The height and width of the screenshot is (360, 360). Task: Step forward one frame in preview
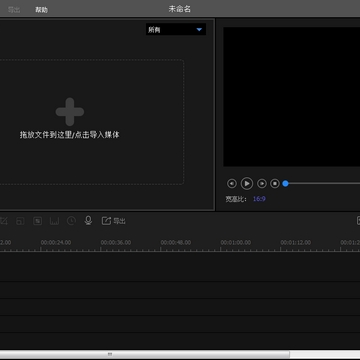[x=262, y=183]
